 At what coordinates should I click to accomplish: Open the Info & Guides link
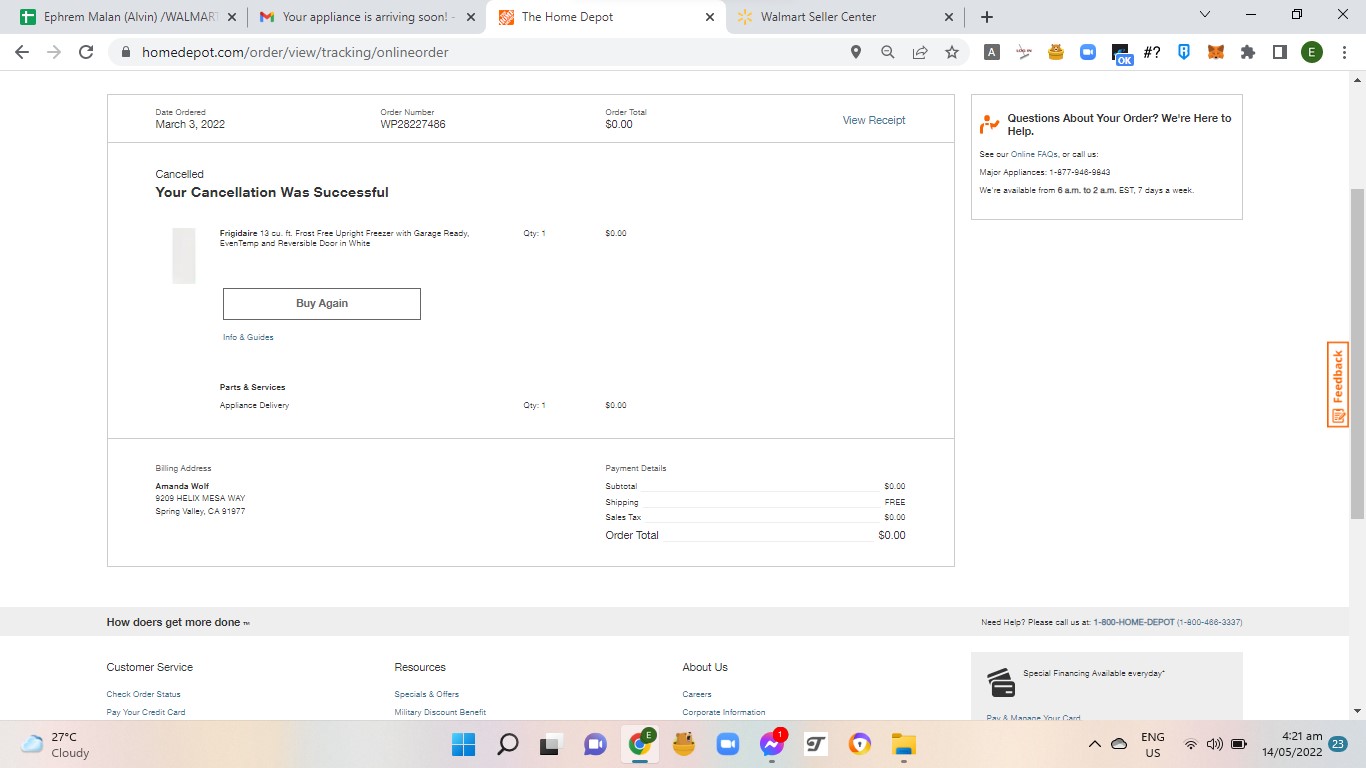pyautogui.click(x=248, y=337)
